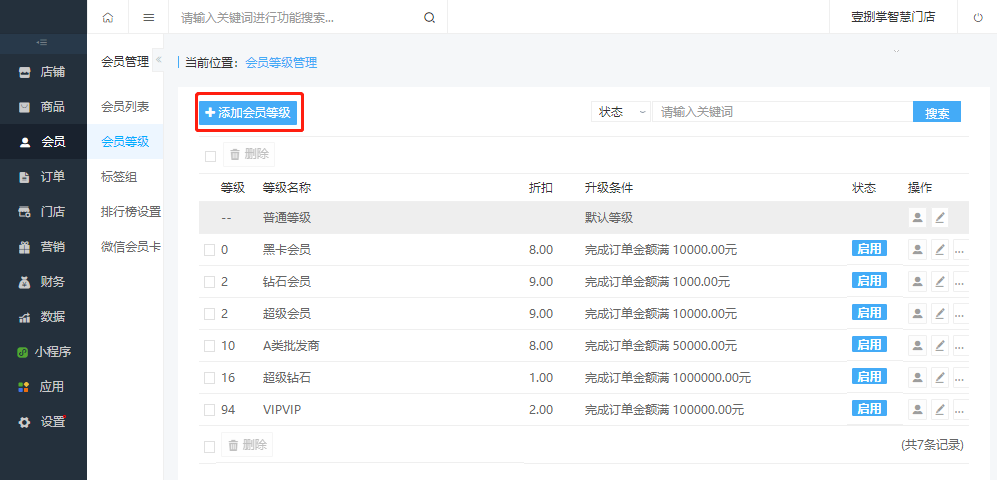Select the 超级钻石 row checkbox

click(x=209, y=378)
